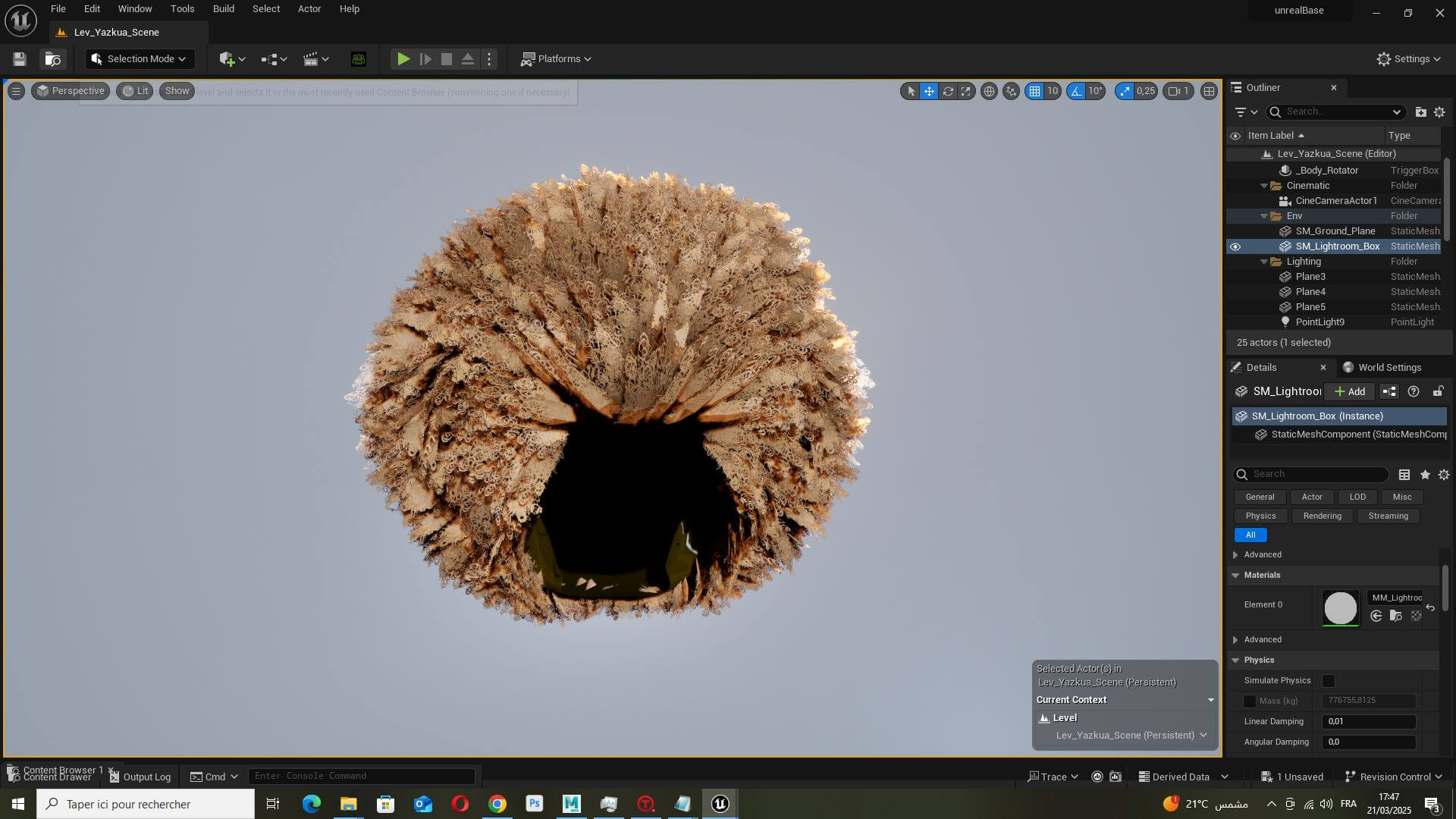Select the Rendering filter button

click(x=1322, y=516)
